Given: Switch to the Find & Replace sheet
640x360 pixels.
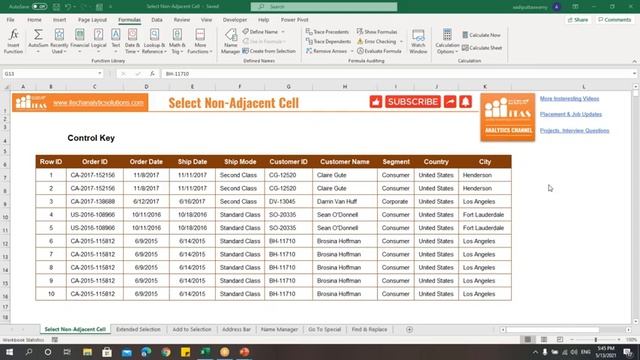Looking at the screenshot, I should point(369,329).
